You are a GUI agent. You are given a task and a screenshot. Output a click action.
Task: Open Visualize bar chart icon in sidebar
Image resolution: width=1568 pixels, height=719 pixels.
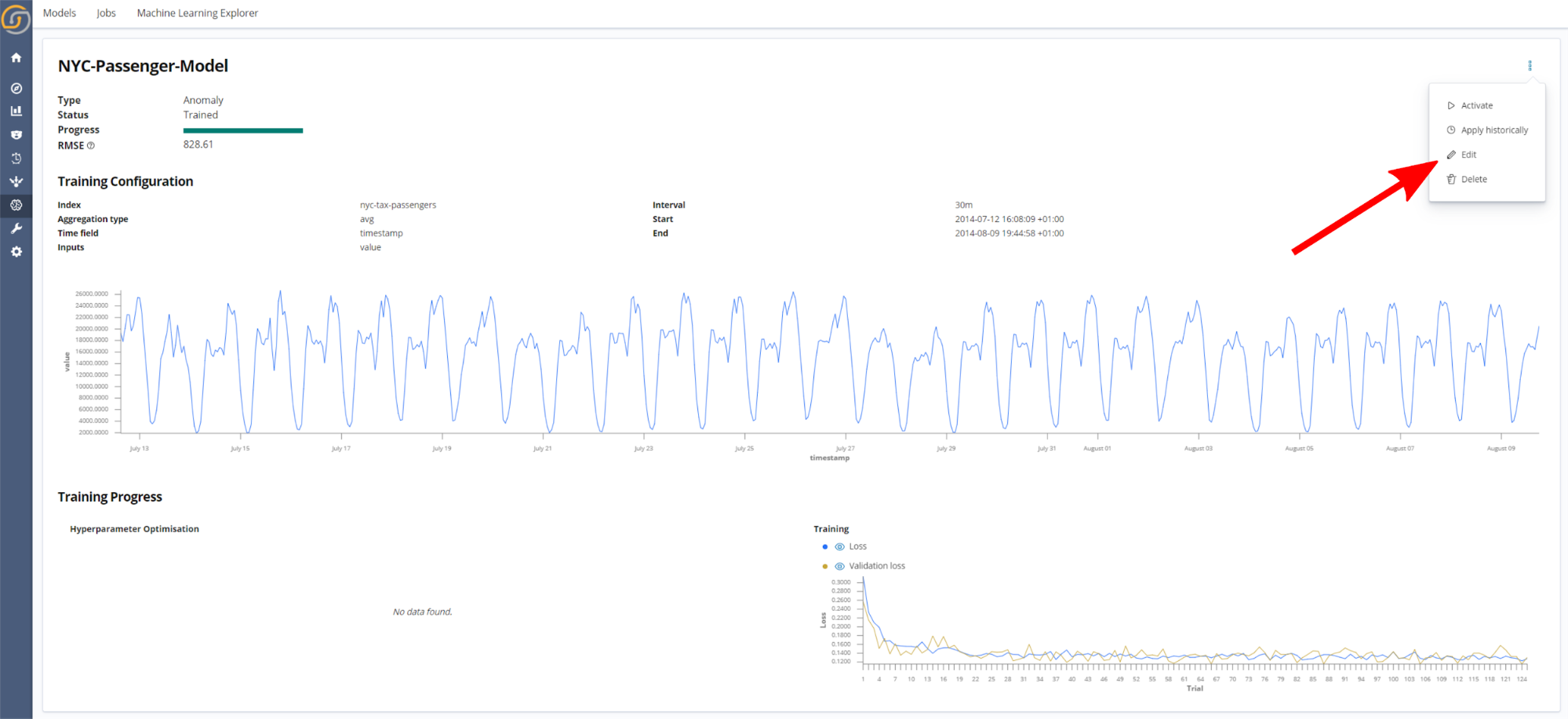click(16, 111)
